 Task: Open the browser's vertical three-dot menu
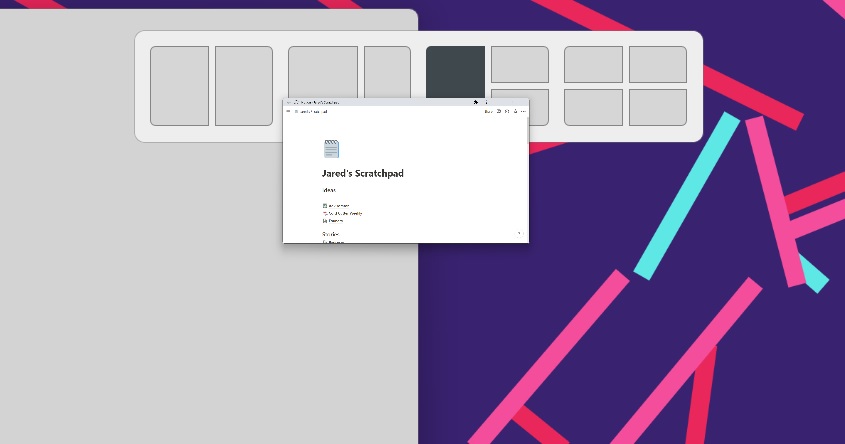[486, 102]
